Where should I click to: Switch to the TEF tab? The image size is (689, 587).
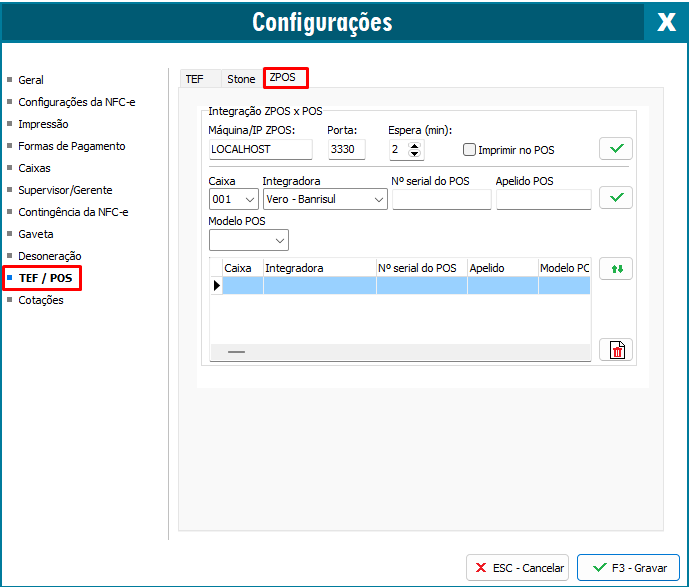[194, 79]
